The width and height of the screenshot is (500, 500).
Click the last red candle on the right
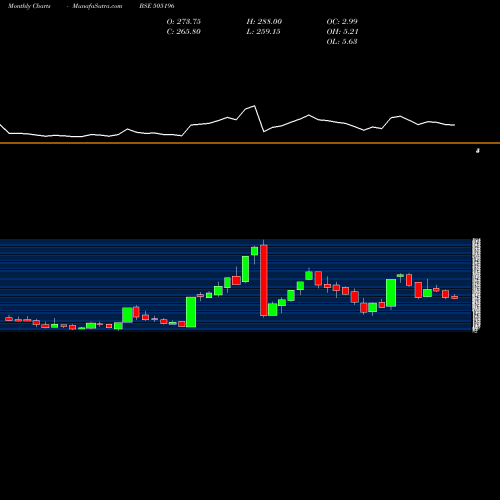[x=455, y=297]
